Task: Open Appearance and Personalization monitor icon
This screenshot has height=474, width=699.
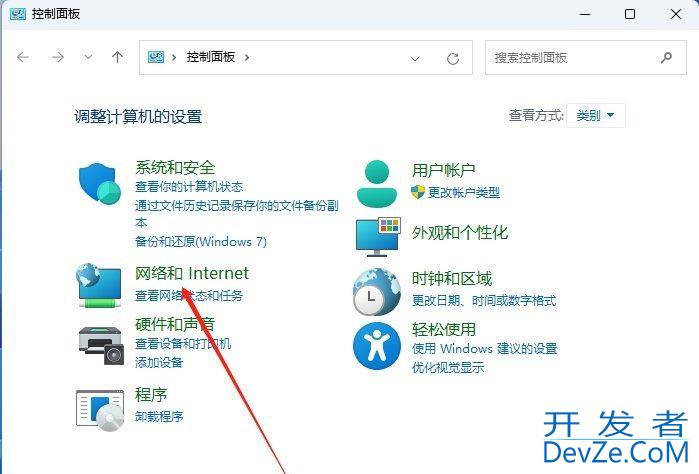Action: (378, 237)
